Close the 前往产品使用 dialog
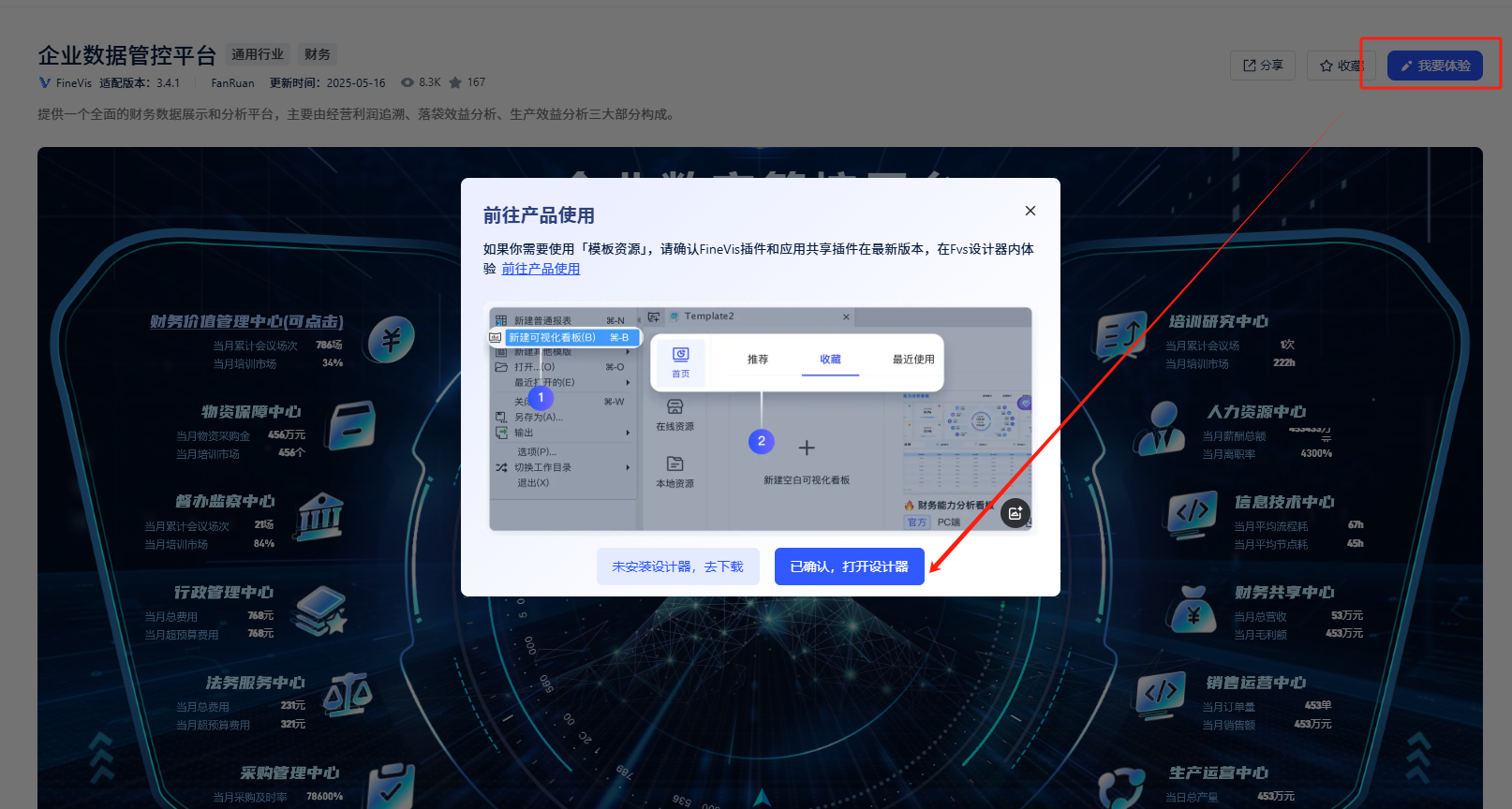Image resolution: width=1512 pixels, height=809 pixels. point(1030,211)
